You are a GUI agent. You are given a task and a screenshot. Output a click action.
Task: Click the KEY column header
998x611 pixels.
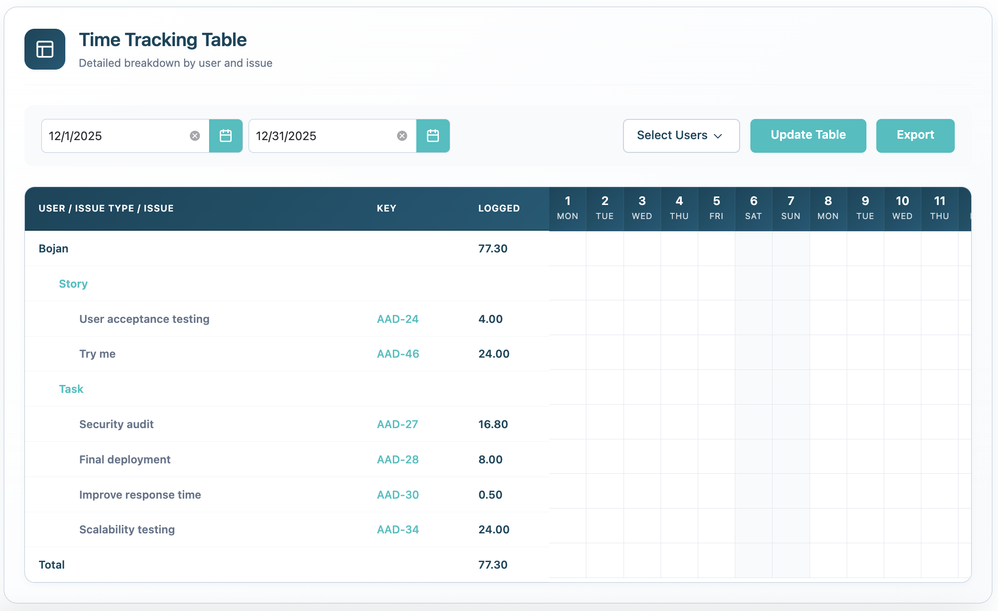(x=386, y=208)
